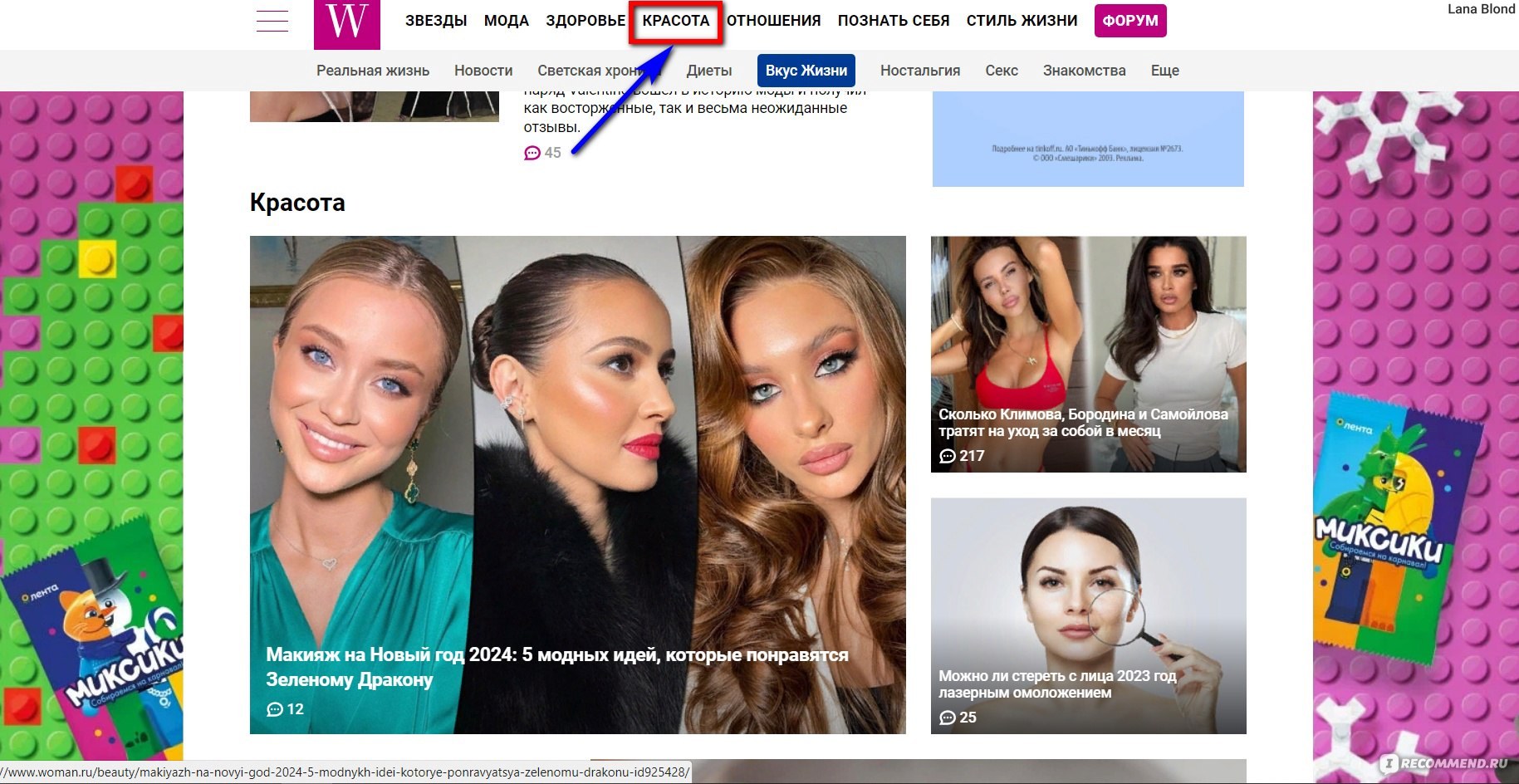Click the ФОРУМ button
1519x784 pixels.
pos(1129,21)
